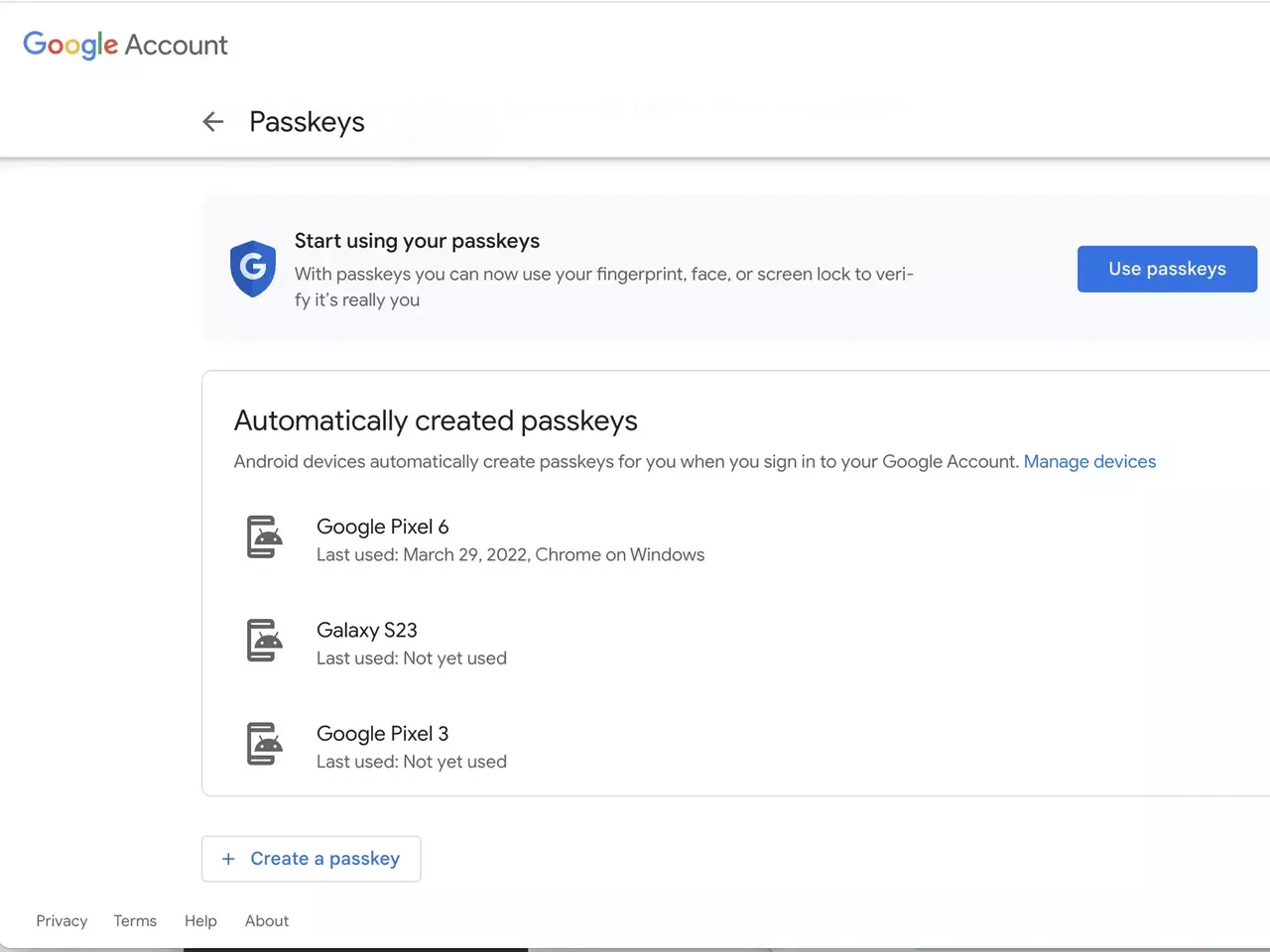Open the About footer link
The width and height of the screenshot is (1270, 952).
click(267, 921)
